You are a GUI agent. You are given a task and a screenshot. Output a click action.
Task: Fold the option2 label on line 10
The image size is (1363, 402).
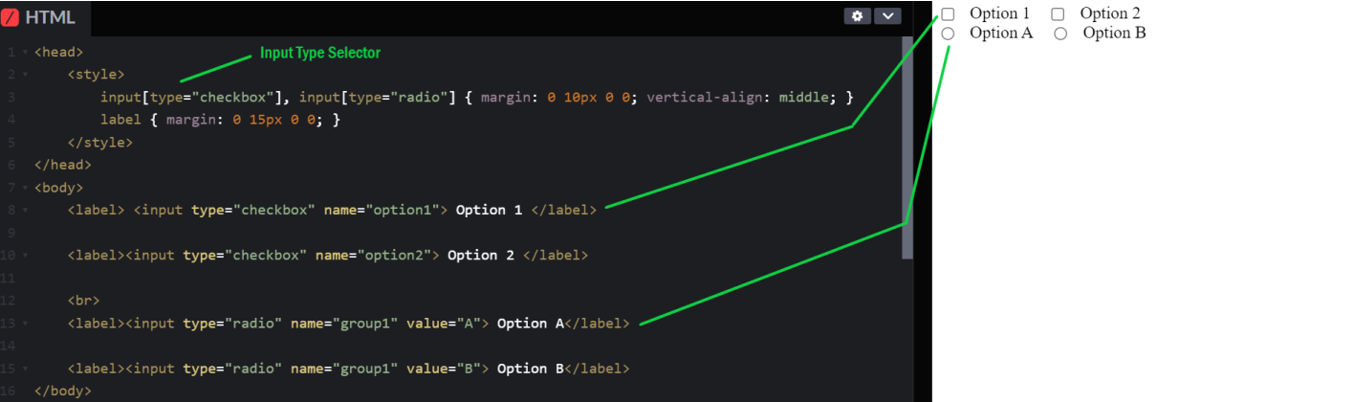tap(24, 255)
